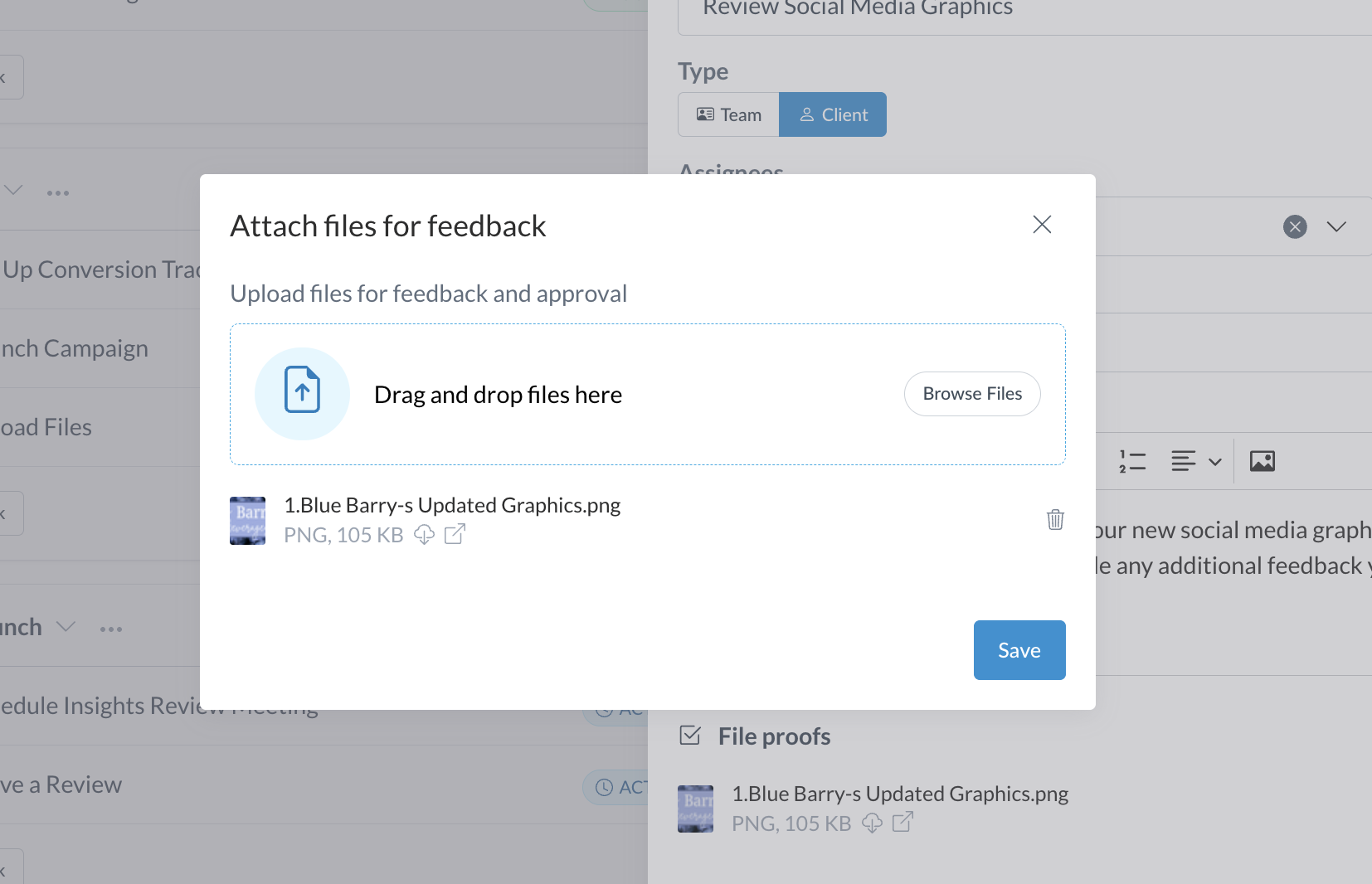Image resolution: width=1372 pixels, height=884 pixels.
Task: Expand the assignees dropdown
Action: (1336, 226)
